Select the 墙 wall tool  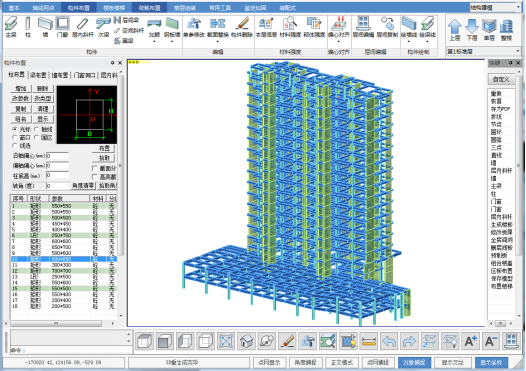pyautogui.click(x=45, y=27)
